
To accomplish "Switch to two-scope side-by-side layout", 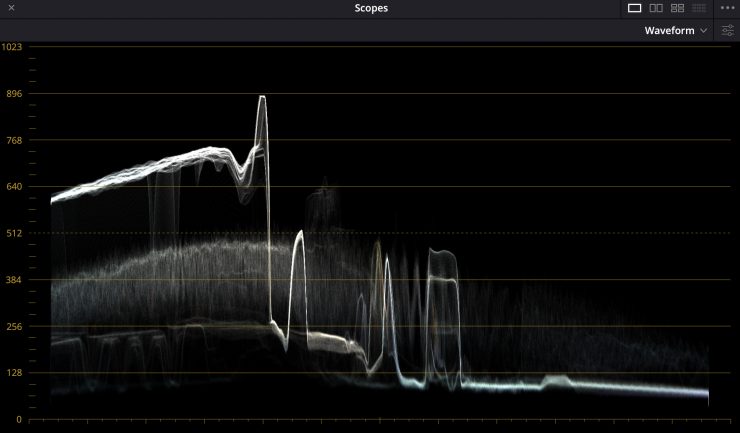I will tap(656, 8).
